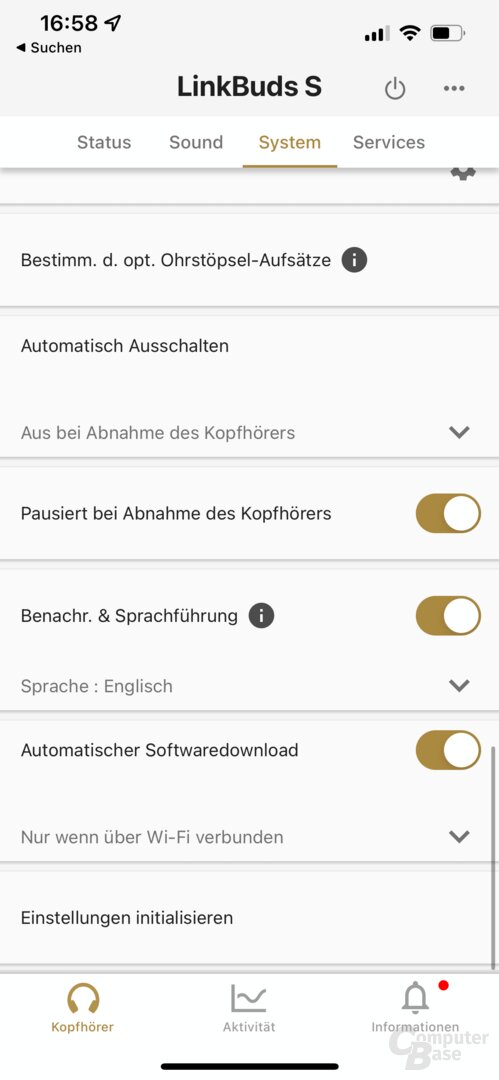Viewport: 499px width, 1080px height.
Task: Open the three-dot more options menu
Action: (454, 88)
